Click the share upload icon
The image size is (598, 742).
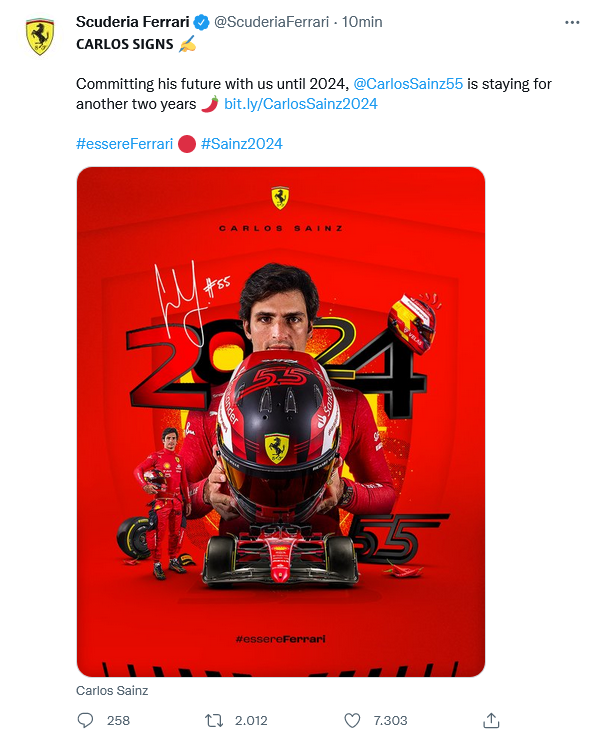[x=491, y=720]
